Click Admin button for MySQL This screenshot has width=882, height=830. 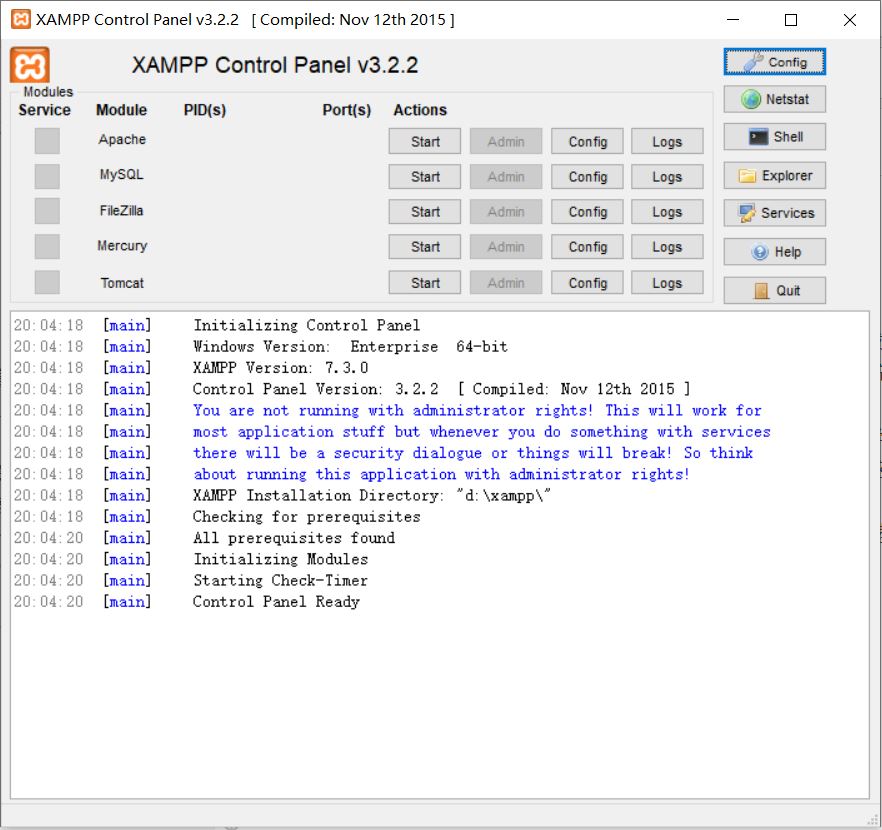pos(506,177)
